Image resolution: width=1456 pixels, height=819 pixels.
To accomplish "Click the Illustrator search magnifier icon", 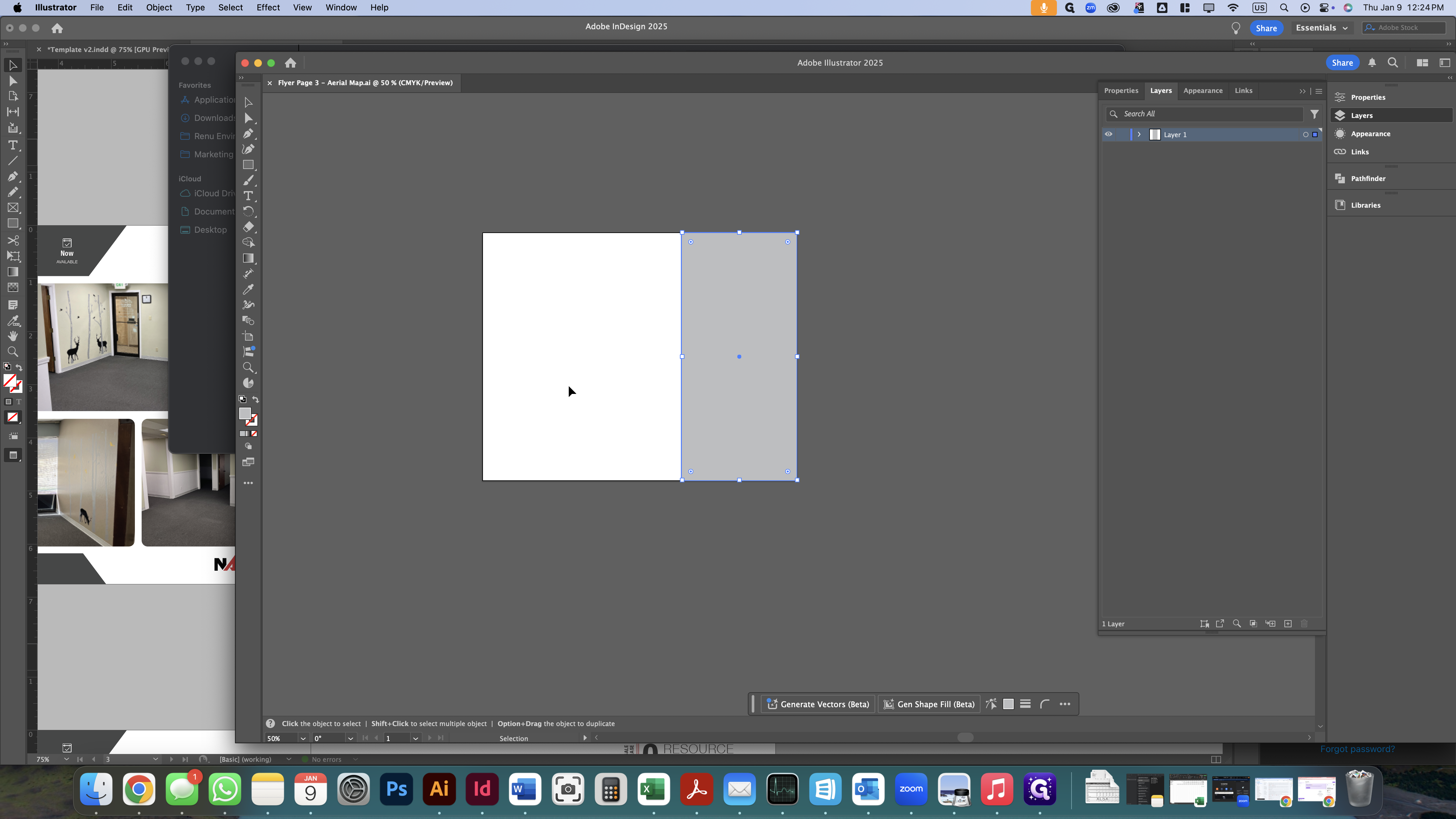I will pyautogui.click(x=1393, y=63).
